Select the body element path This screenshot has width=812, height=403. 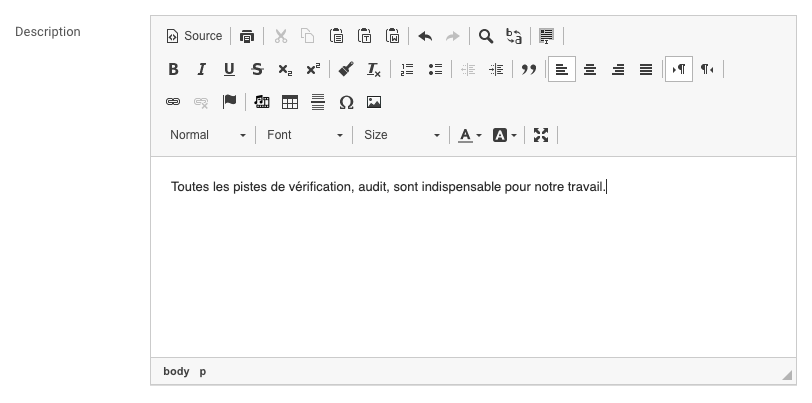(x=176, y=371)
